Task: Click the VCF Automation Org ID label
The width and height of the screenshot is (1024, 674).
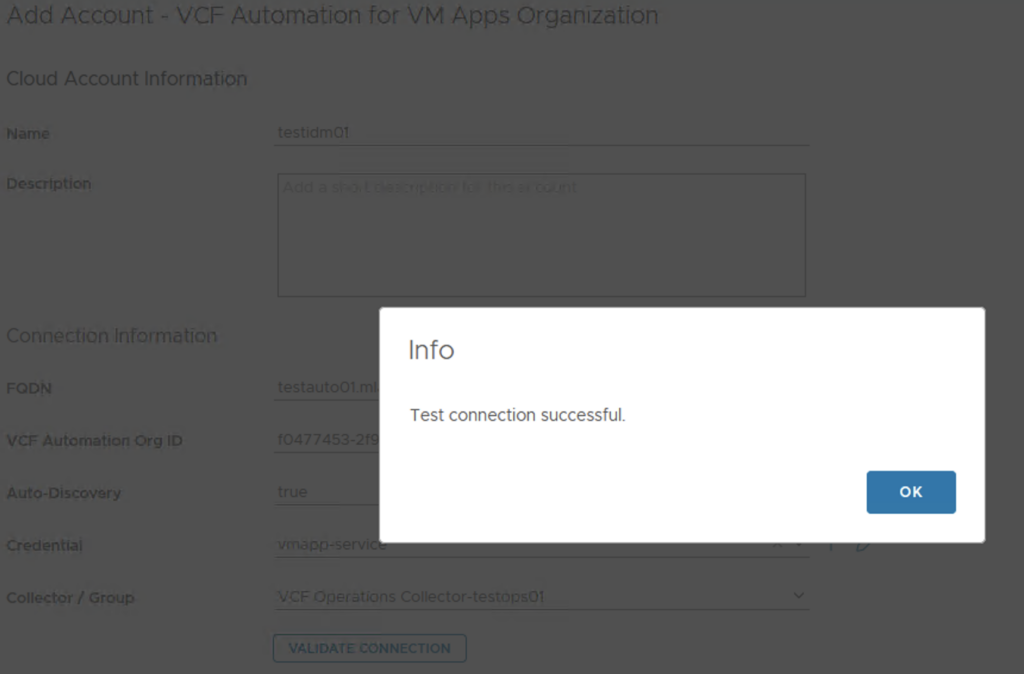Action: click(95, 441)
